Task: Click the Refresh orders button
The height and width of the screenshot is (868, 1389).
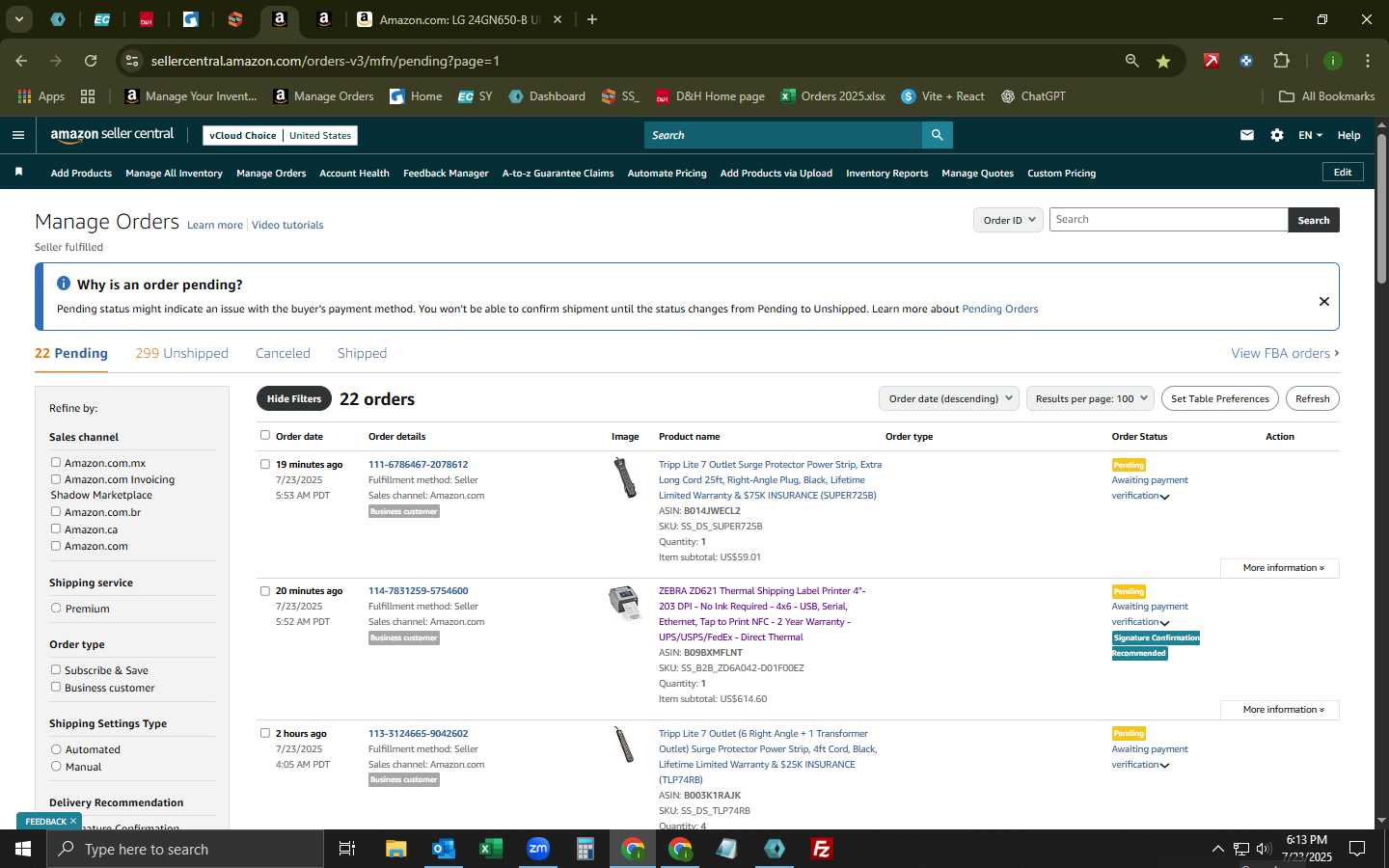Action: pyautogui.click(x=1312, y=398)
